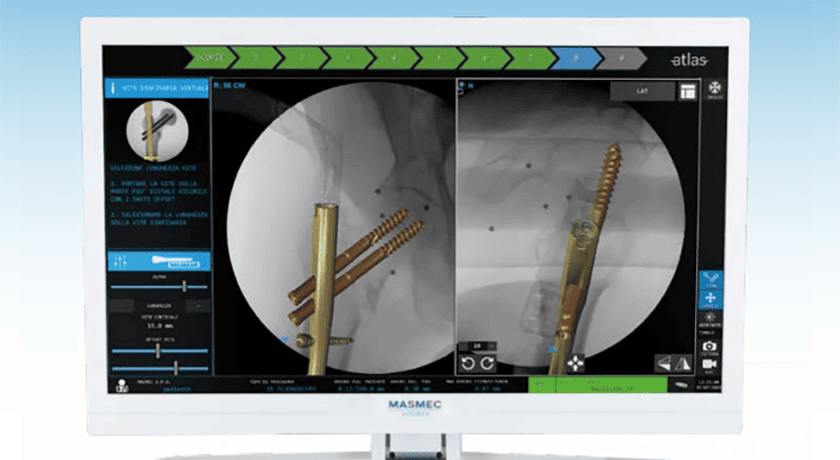Go to workflow step 4 arrow
Screen dimensions: 840x460
(394, 58)
